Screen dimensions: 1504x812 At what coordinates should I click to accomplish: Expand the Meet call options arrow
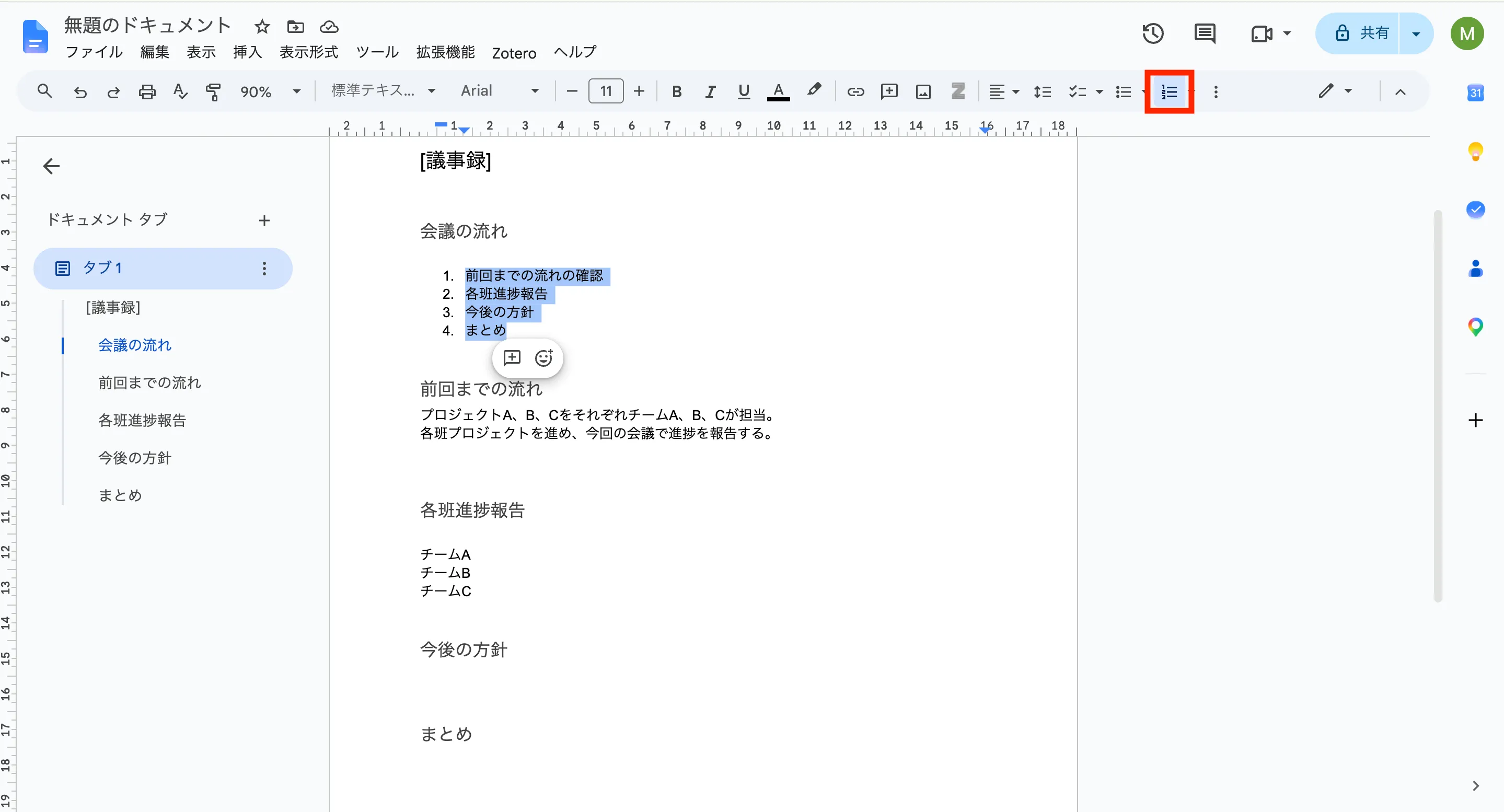pos(1287,33)
